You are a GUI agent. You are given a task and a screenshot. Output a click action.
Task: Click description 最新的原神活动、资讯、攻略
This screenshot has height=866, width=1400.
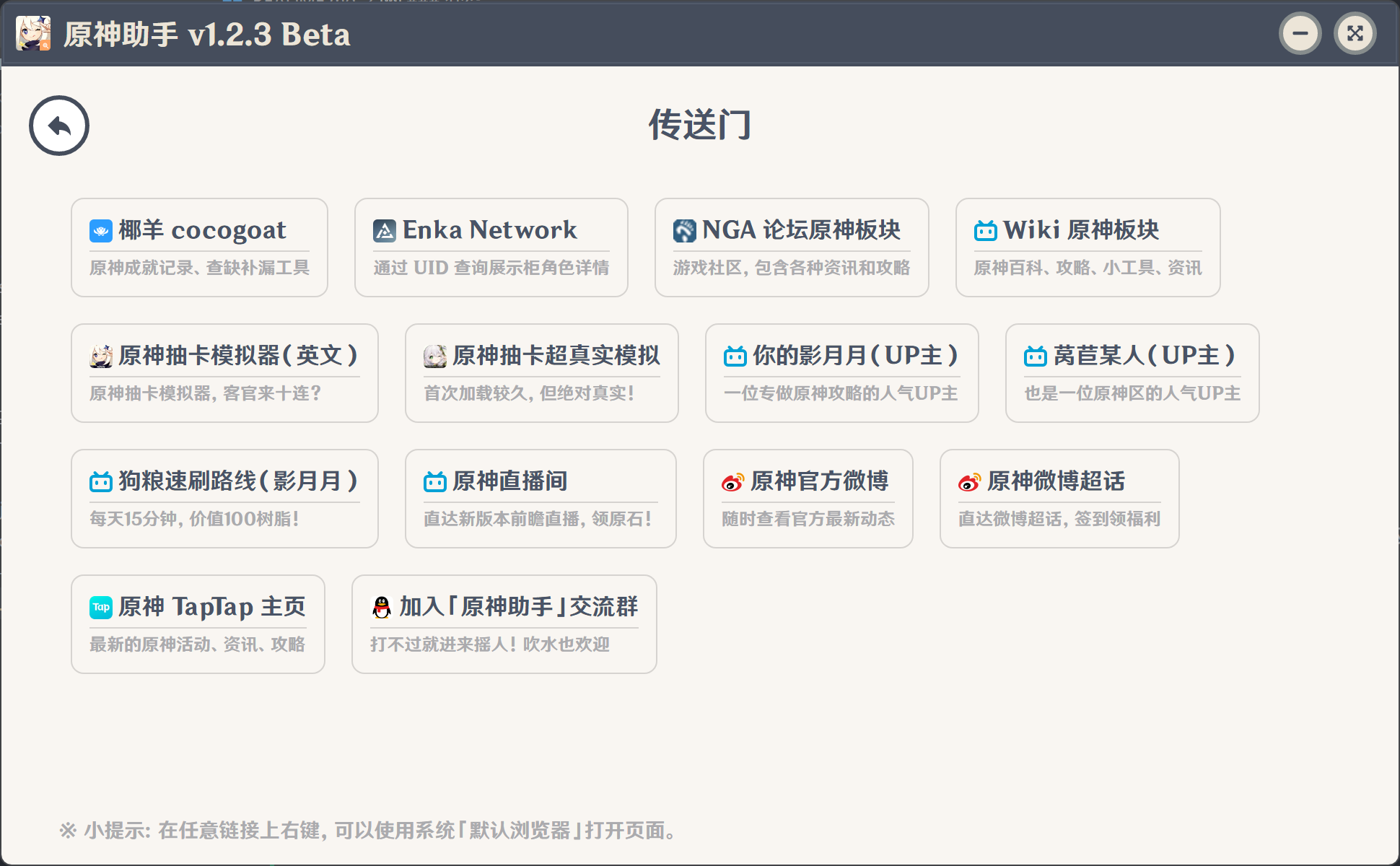click(x=197, y=644)
